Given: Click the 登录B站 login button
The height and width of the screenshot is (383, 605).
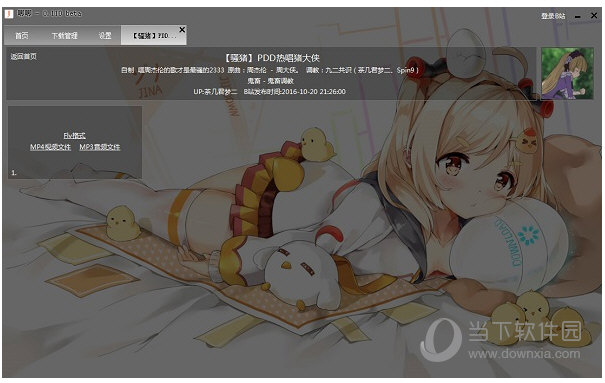Looking at the screenshot, I should point(553,16).
